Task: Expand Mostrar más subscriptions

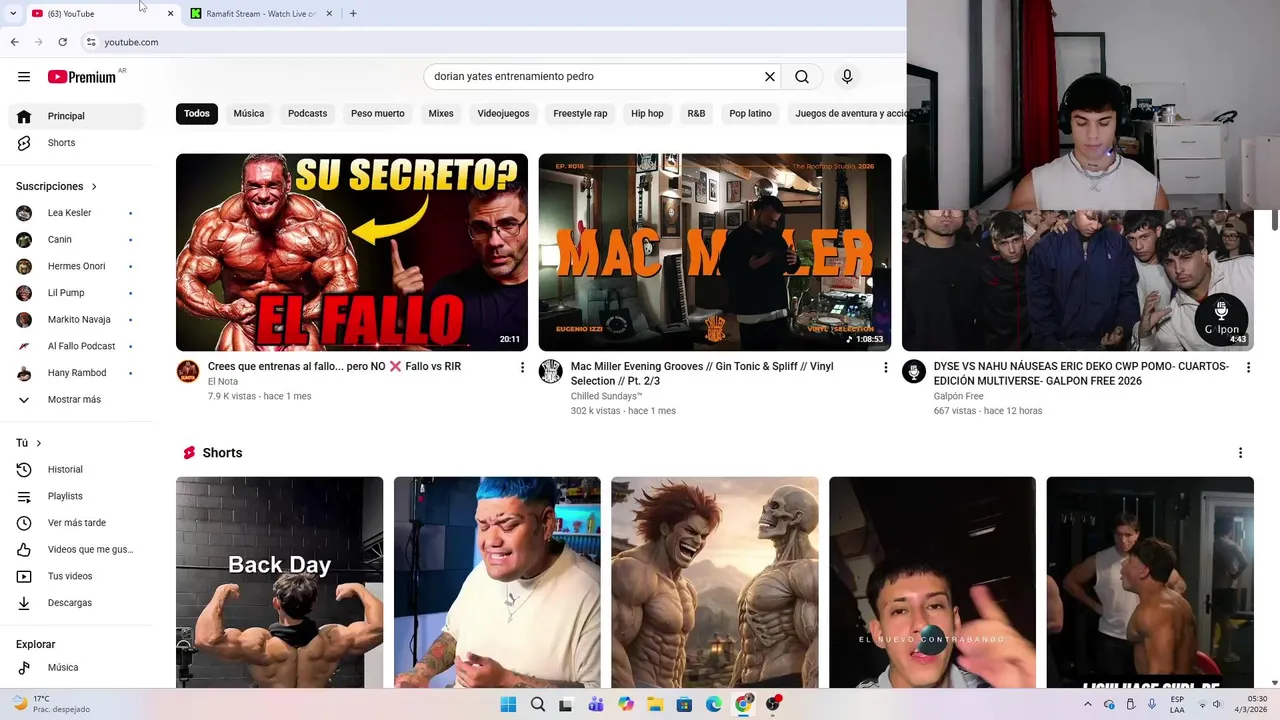Action: point(76,400)
